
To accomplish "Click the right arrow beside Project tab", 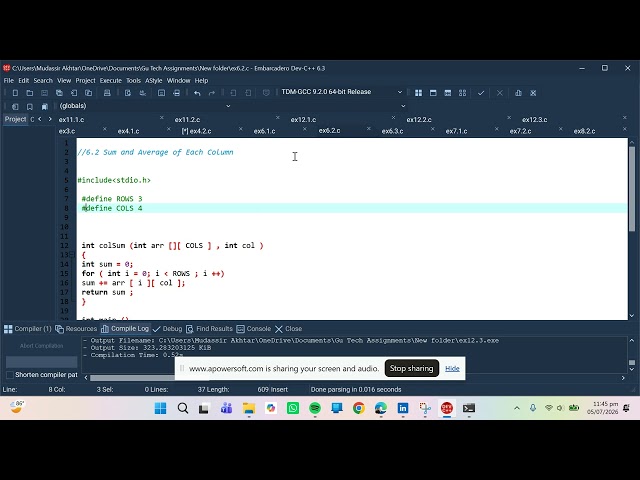I will [50, 119].
